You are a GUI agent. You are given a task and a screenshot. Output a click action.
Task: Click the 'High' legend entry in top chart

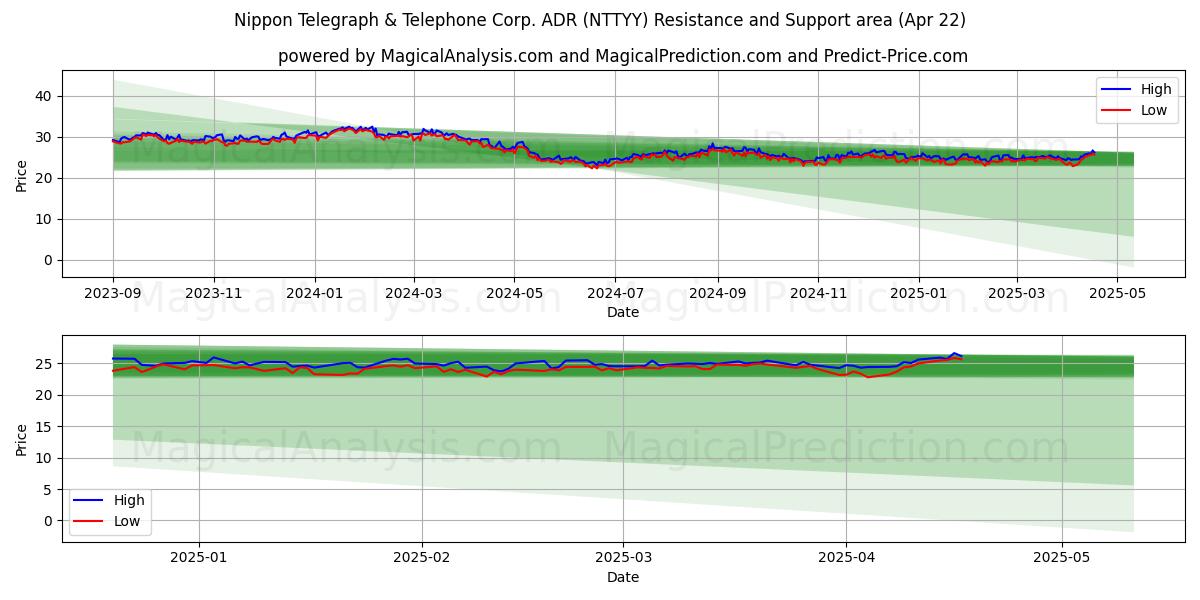click(x=1157, y=89)
